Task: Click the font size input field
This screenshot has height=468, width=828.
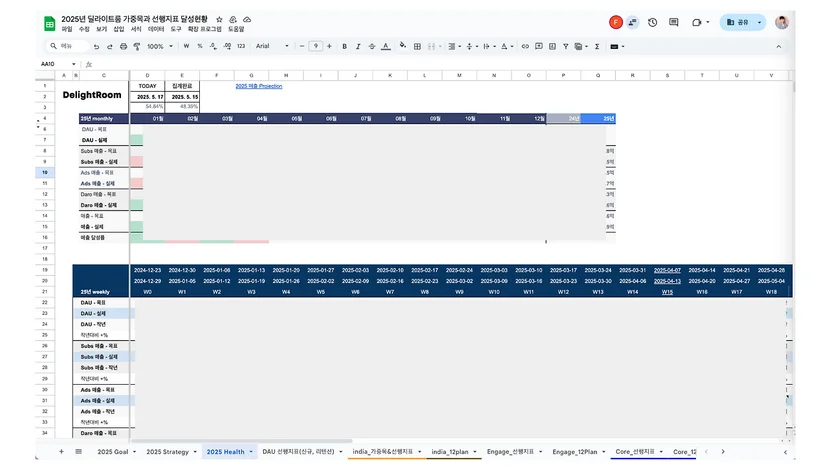Action: [315, 46]
